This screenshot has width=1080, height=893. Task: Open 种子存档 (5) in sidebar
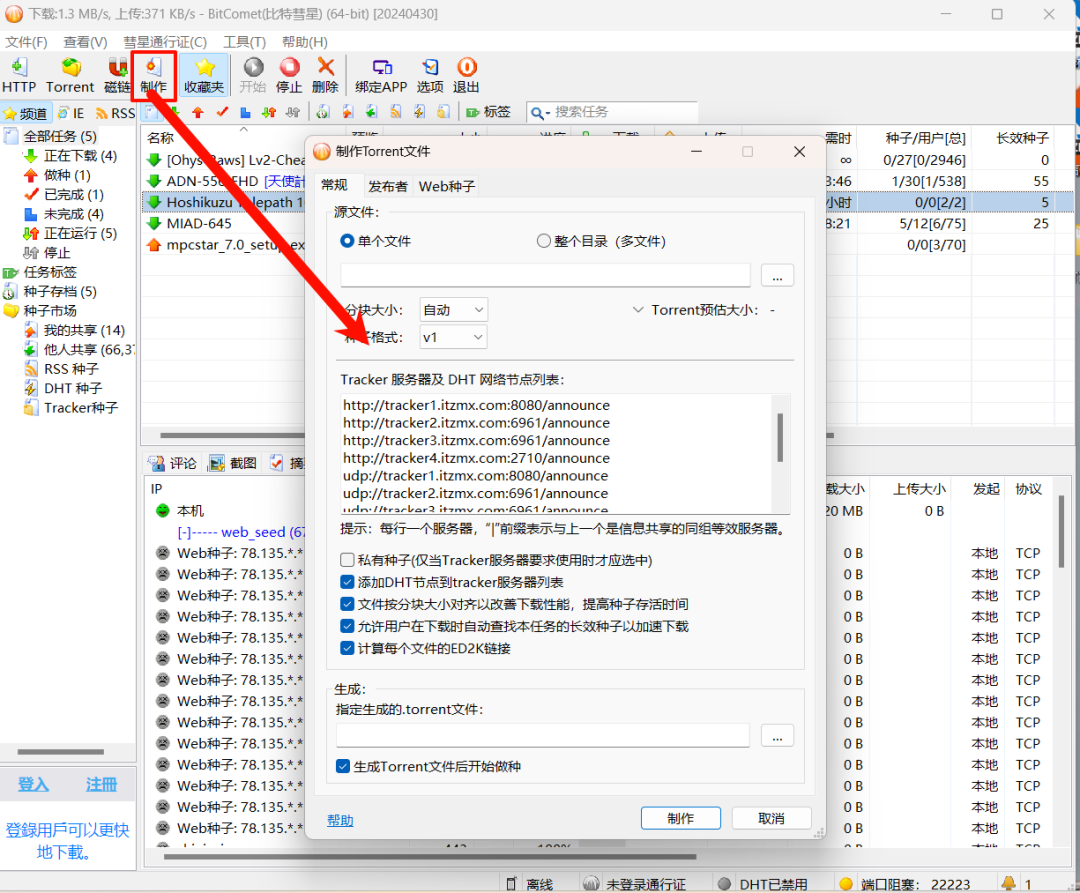point(50,292)
